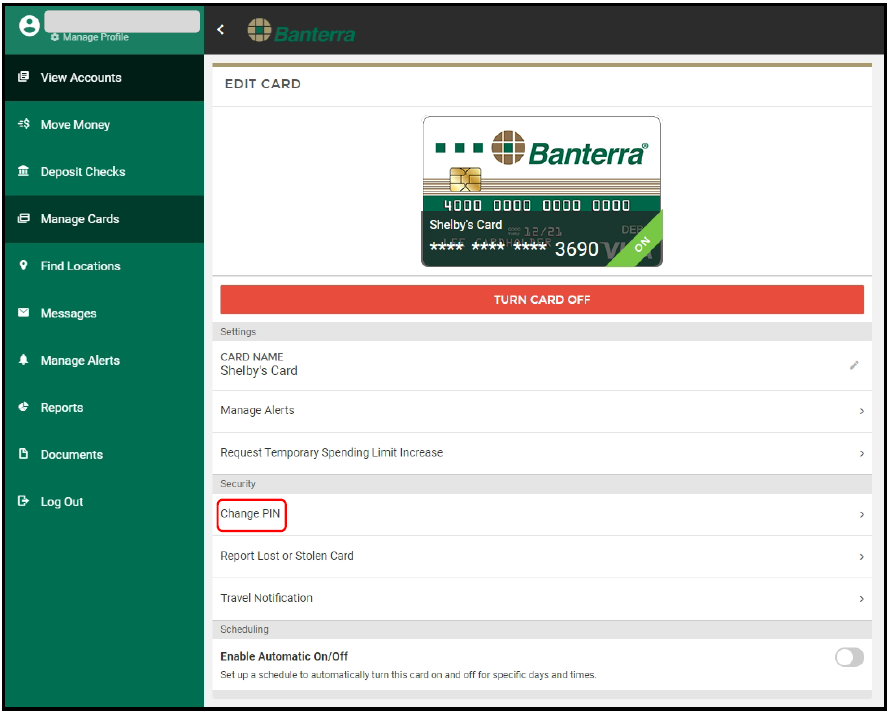Select Manage Cards in the sidebar
The width and height of the screenshot is (892, 715).
[x=80, y=219]
